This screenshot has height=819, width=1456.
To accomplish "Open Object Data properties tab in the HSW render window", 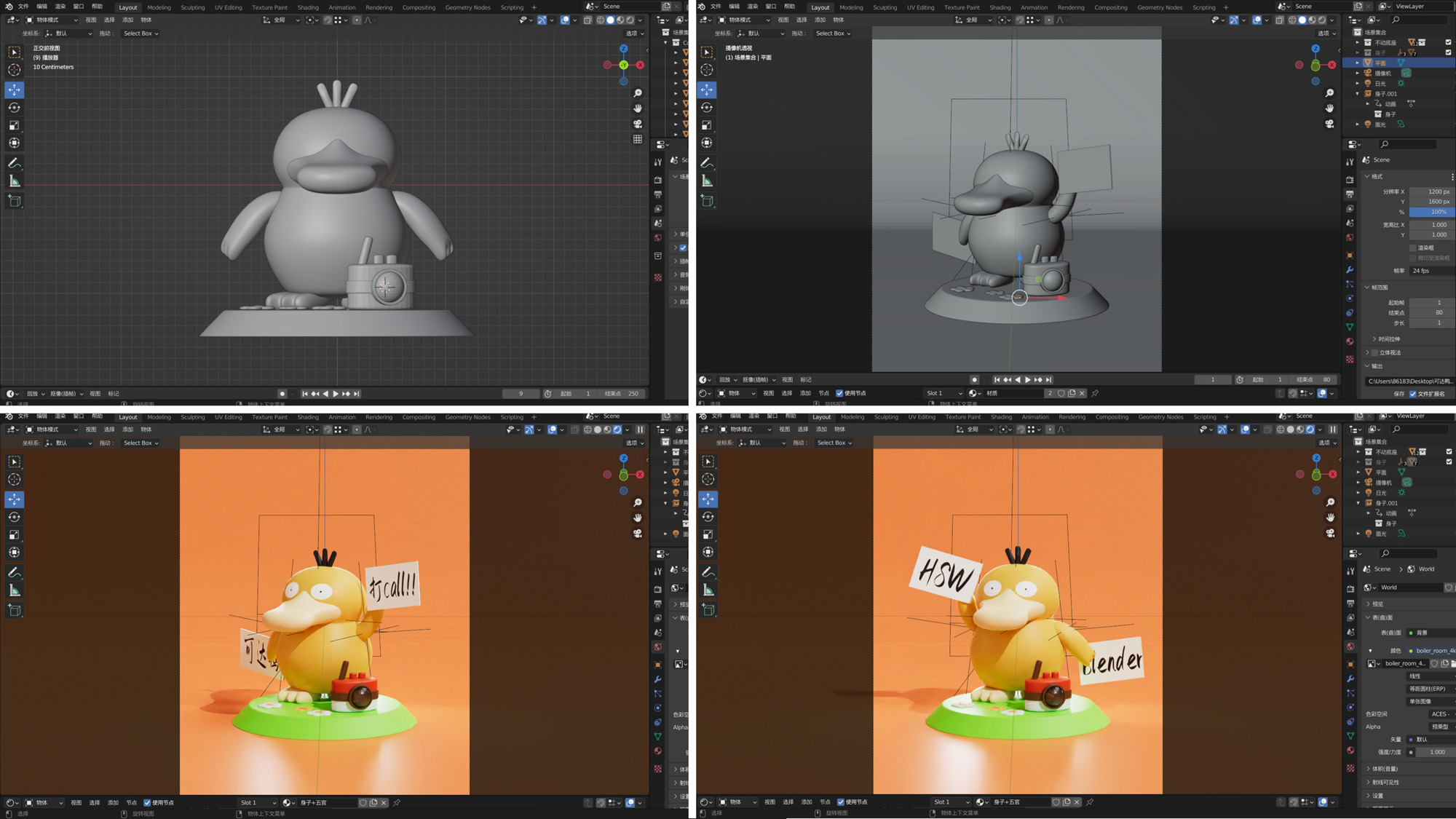I will [x=1350, y=736].
